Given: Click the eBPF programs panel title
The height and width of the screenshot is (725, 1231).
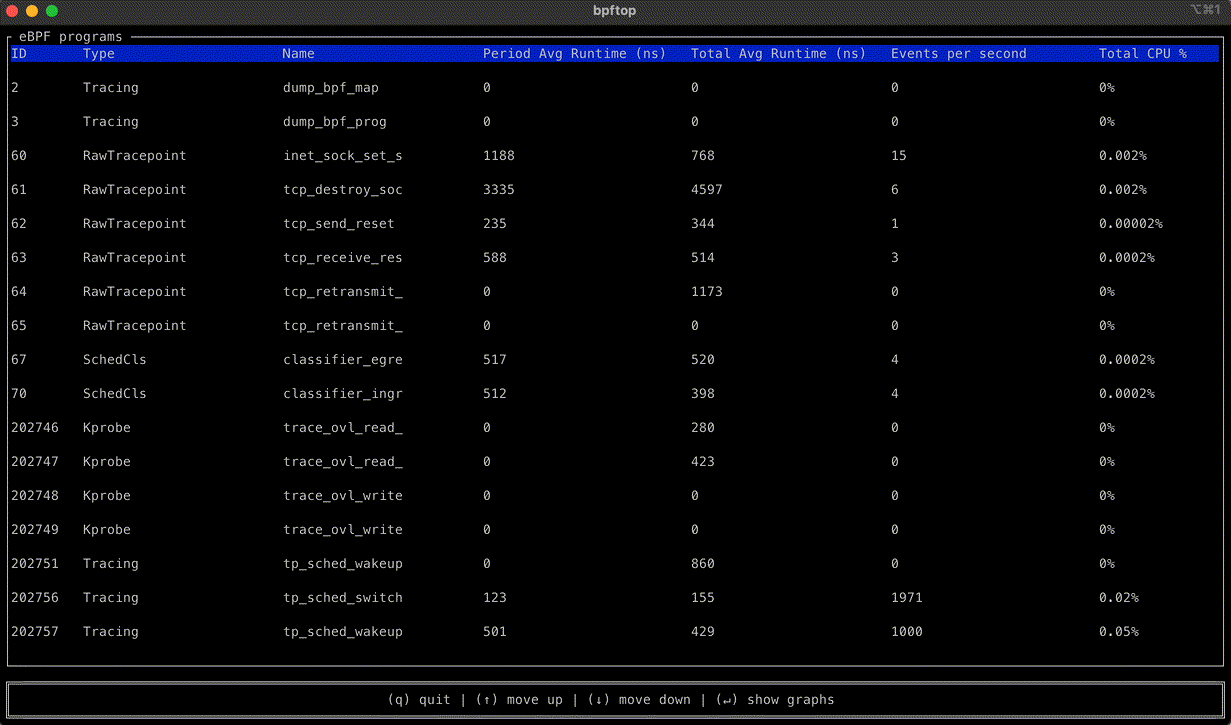Looking at the screenshot, I should pos(71,35).
